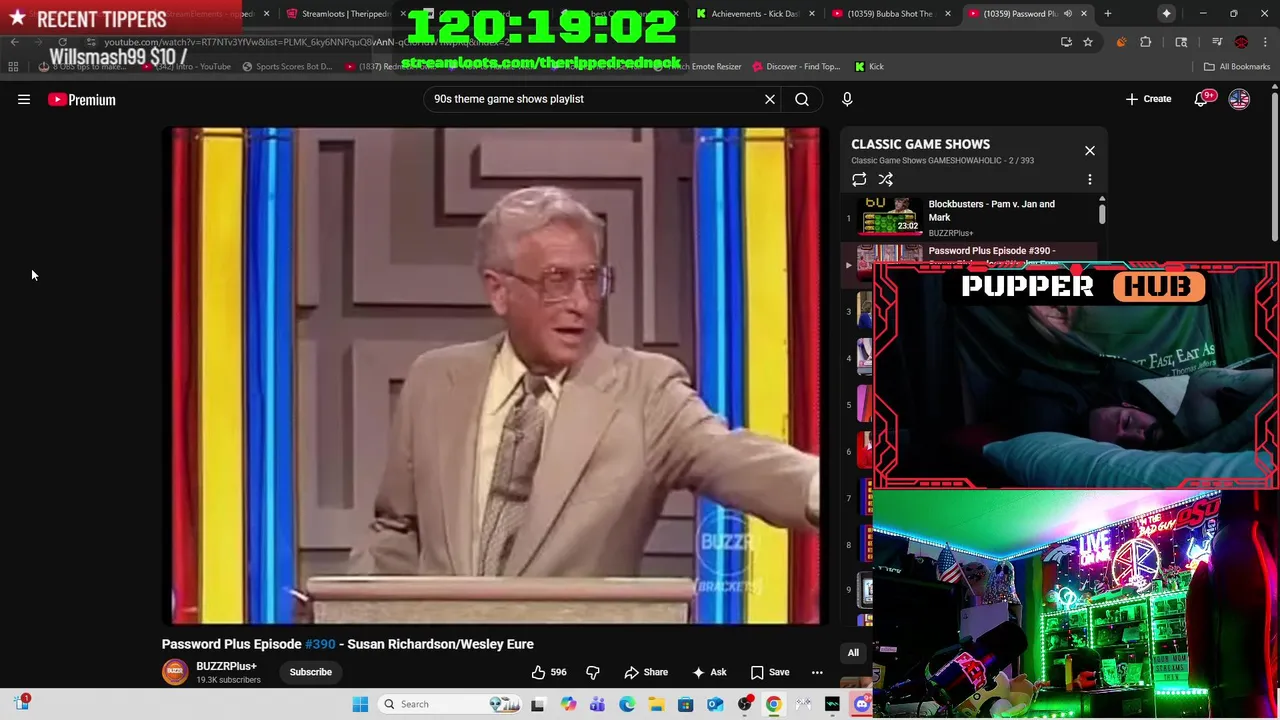Start voice search with the microphone
1280x720 pixels.
point(847,99)
